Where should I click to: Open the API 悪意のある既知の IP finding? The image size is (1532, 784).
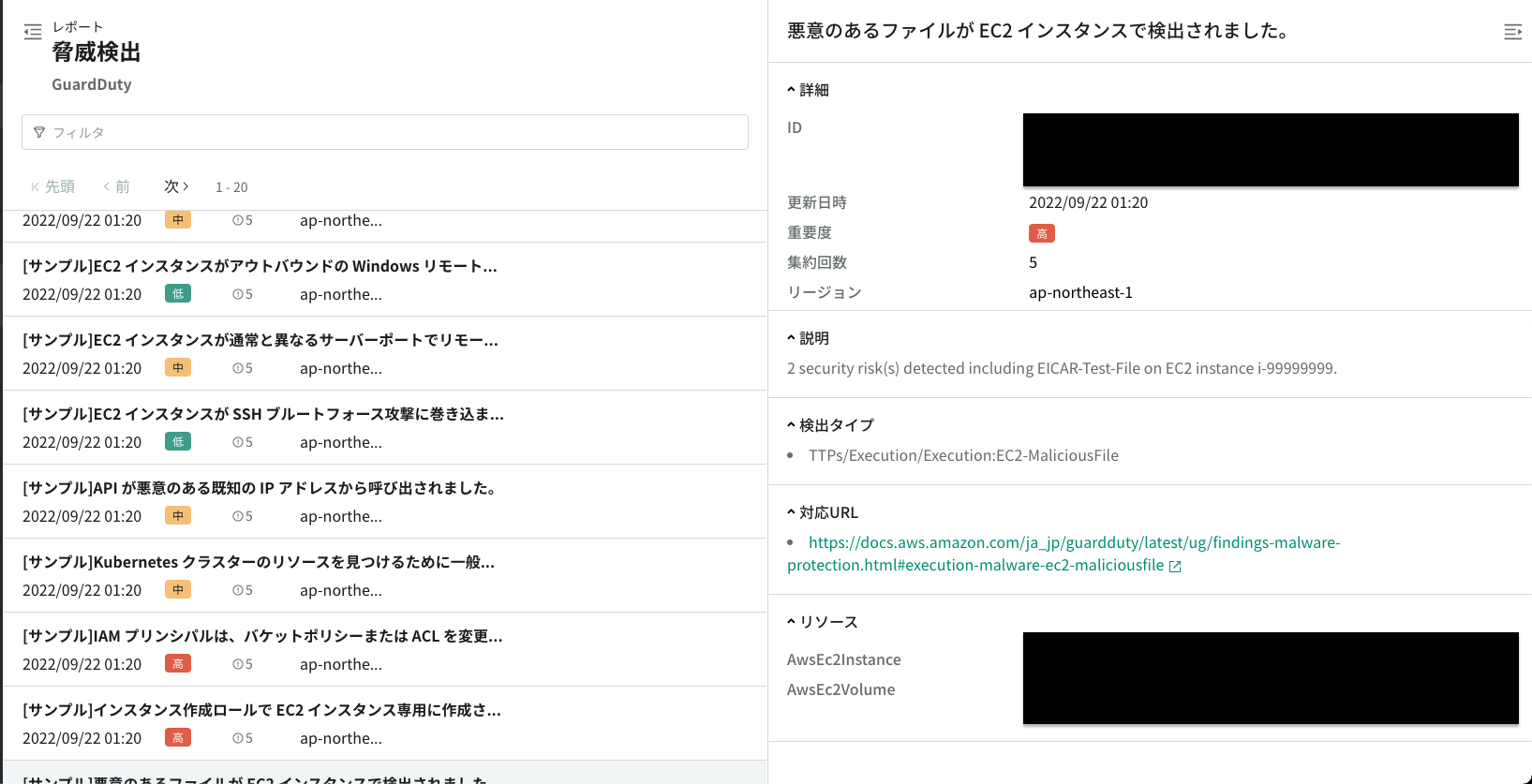click(385, 501)
